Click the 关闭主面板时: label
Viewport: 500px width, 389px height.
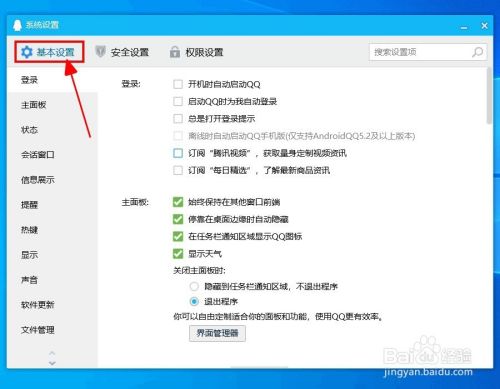(199, 270)
